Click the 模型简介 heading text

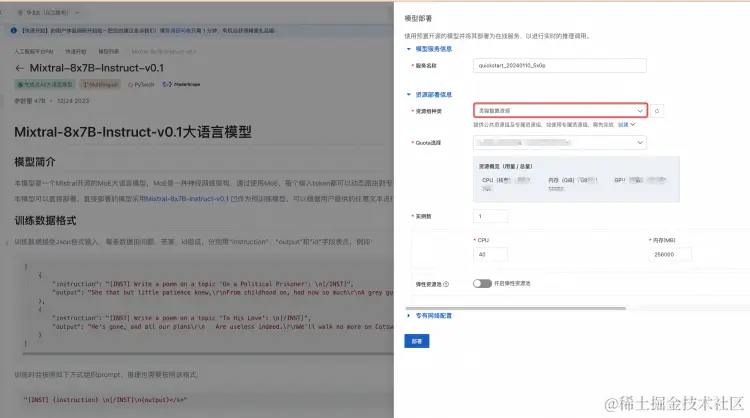pyautogui.click(x=35, y=162)
